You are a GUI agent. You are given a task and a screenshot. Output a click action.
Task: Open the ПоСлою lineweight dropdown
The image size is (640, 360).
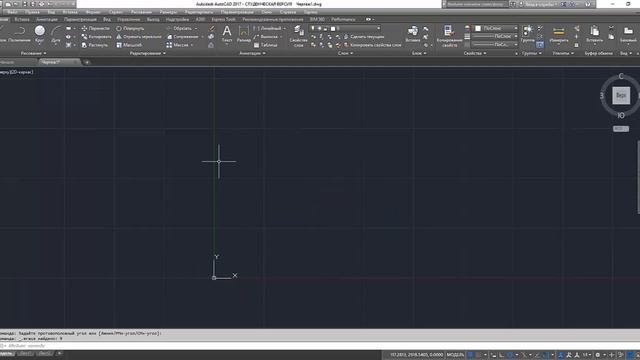(x=496, y=36)
